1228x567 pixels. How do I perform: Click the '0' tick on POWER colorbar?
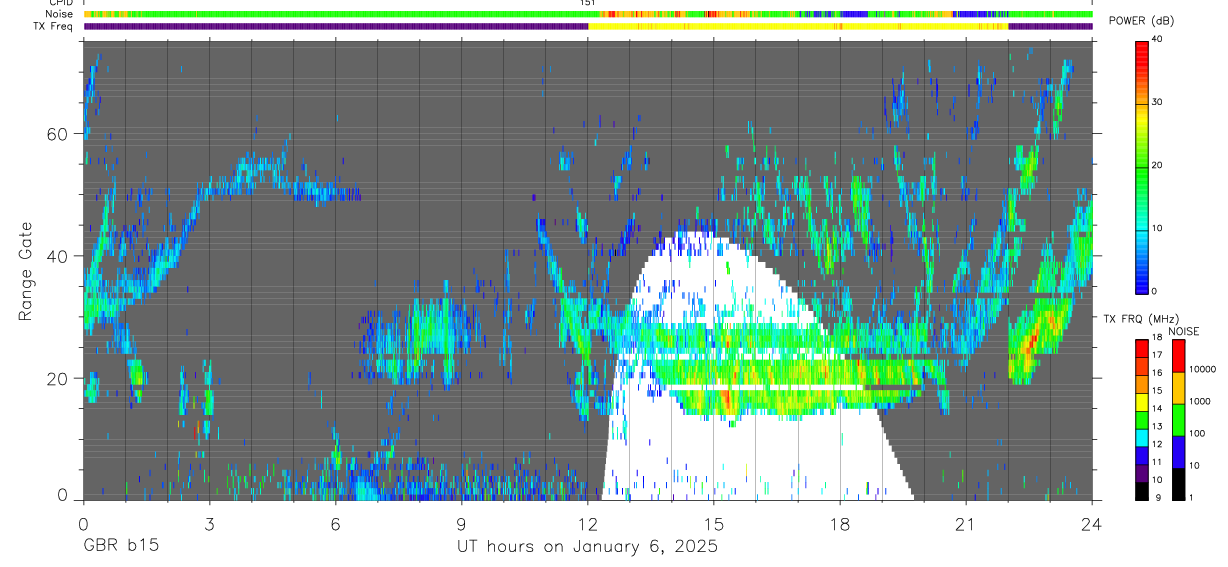[x=1154, y=291]
